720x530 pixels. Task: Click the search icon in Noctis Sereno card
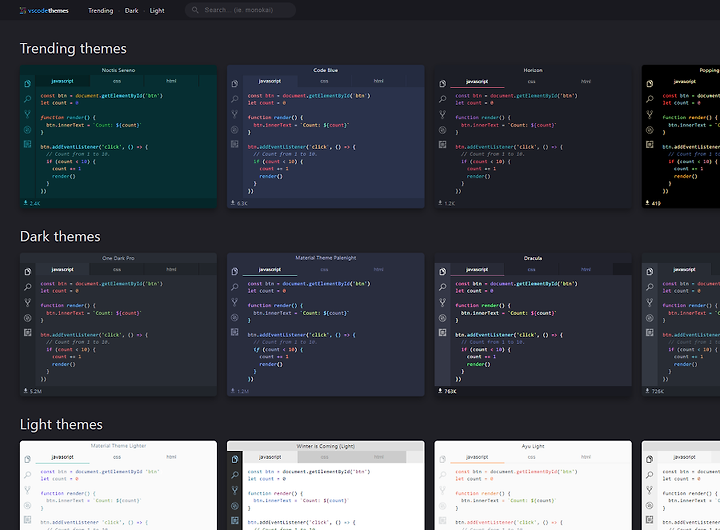(28, 99)
